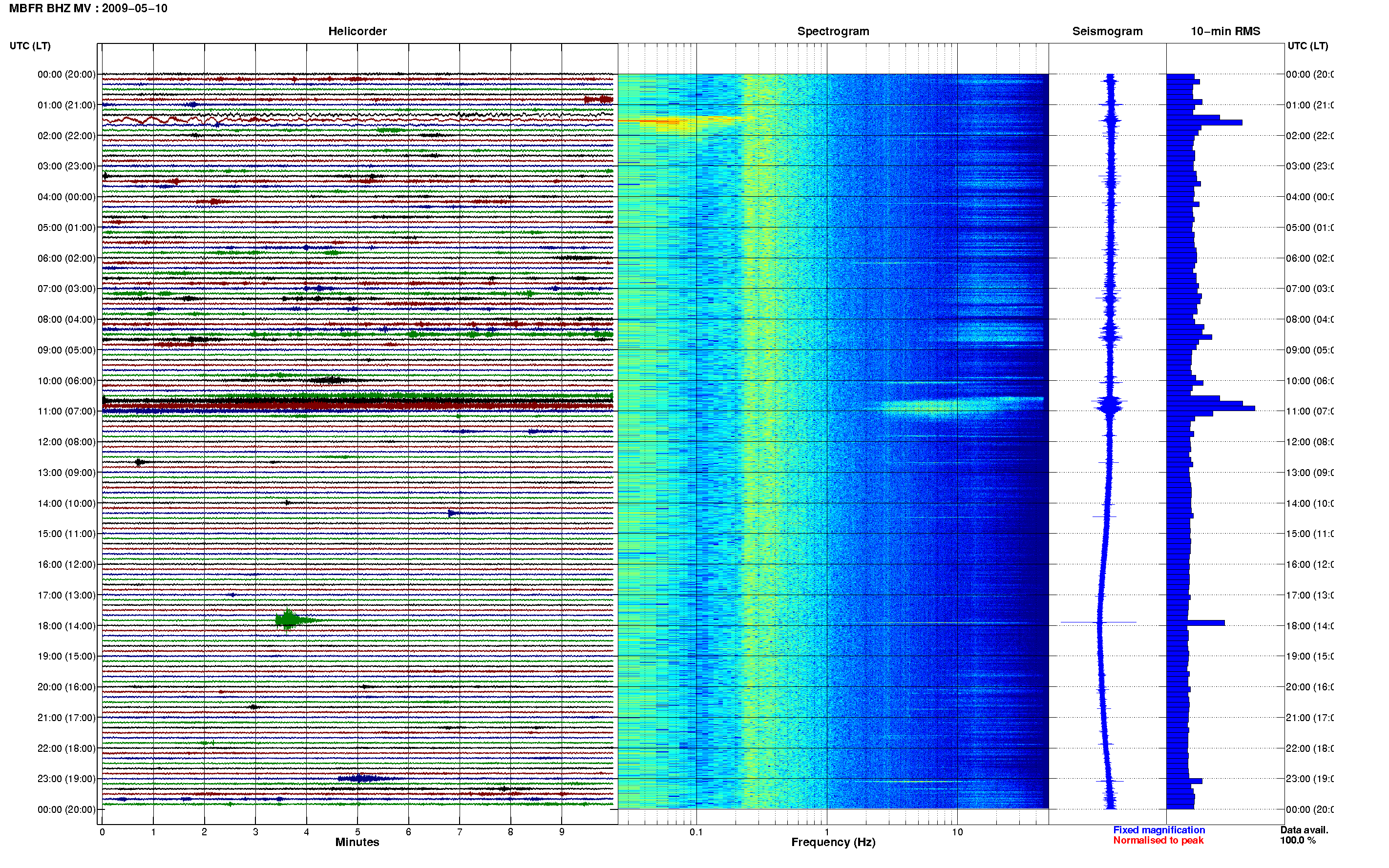Click the seismogram spike near 18:00
Viewport: 1389px width, 868px height.
[x=1098, y=622]
